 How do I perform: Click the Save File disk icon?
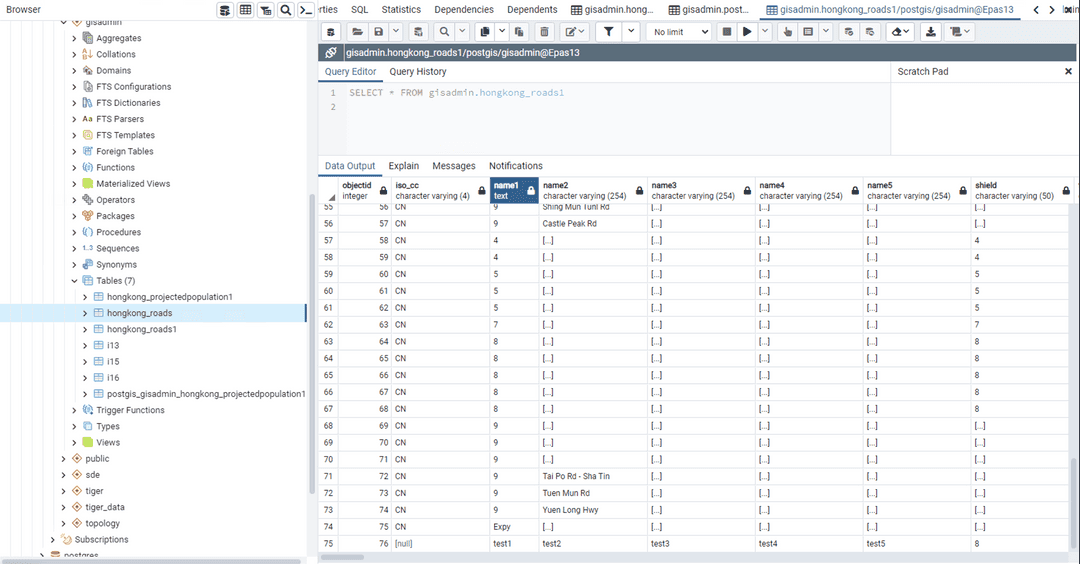pos(379,32)
